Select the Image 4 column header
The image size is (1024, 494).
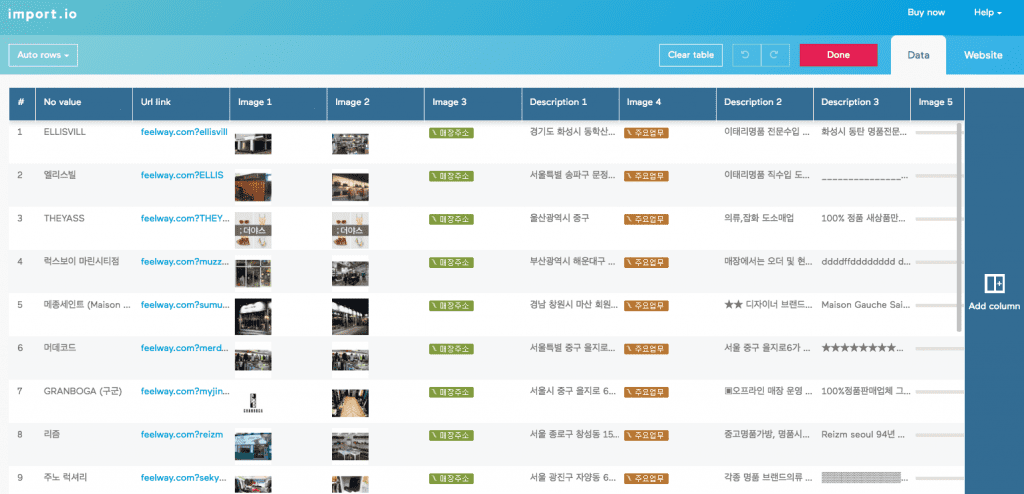click(x=667, y=103)
